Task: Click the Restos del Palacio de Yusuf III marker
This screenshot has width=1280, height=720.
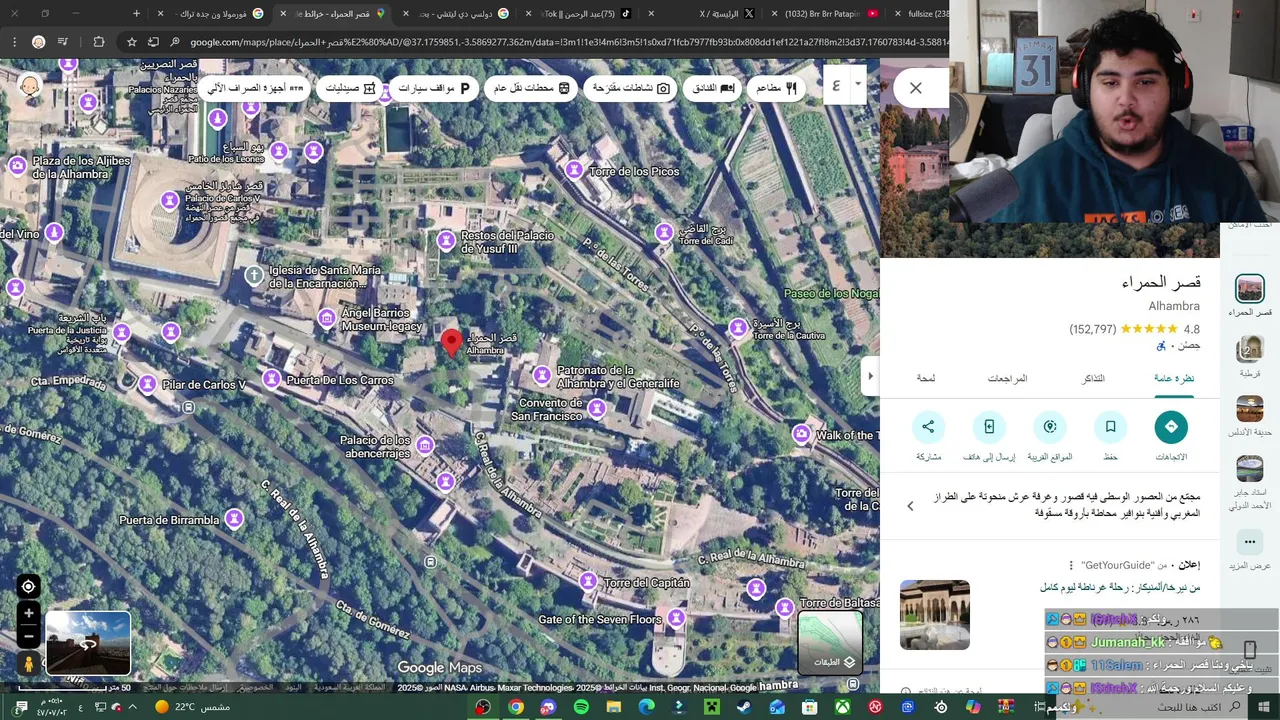Action: [447, 239]
